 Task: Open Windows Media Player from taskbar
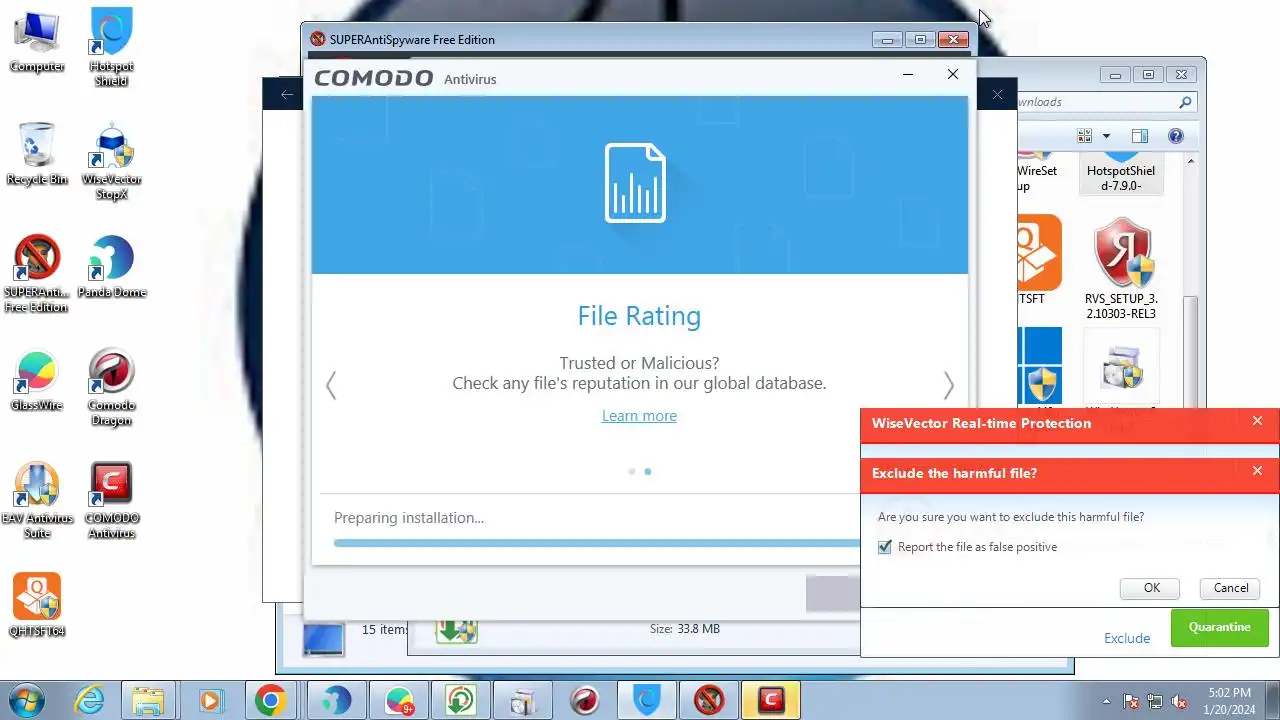pyautogui.click(x=210, y=701)
